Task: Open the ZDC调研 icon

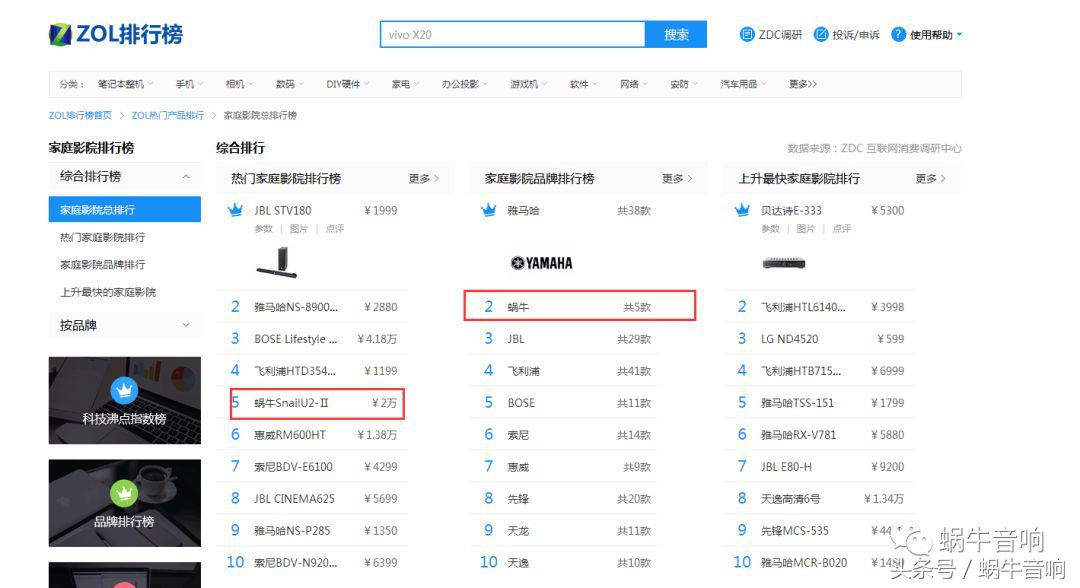Action: 747,32
